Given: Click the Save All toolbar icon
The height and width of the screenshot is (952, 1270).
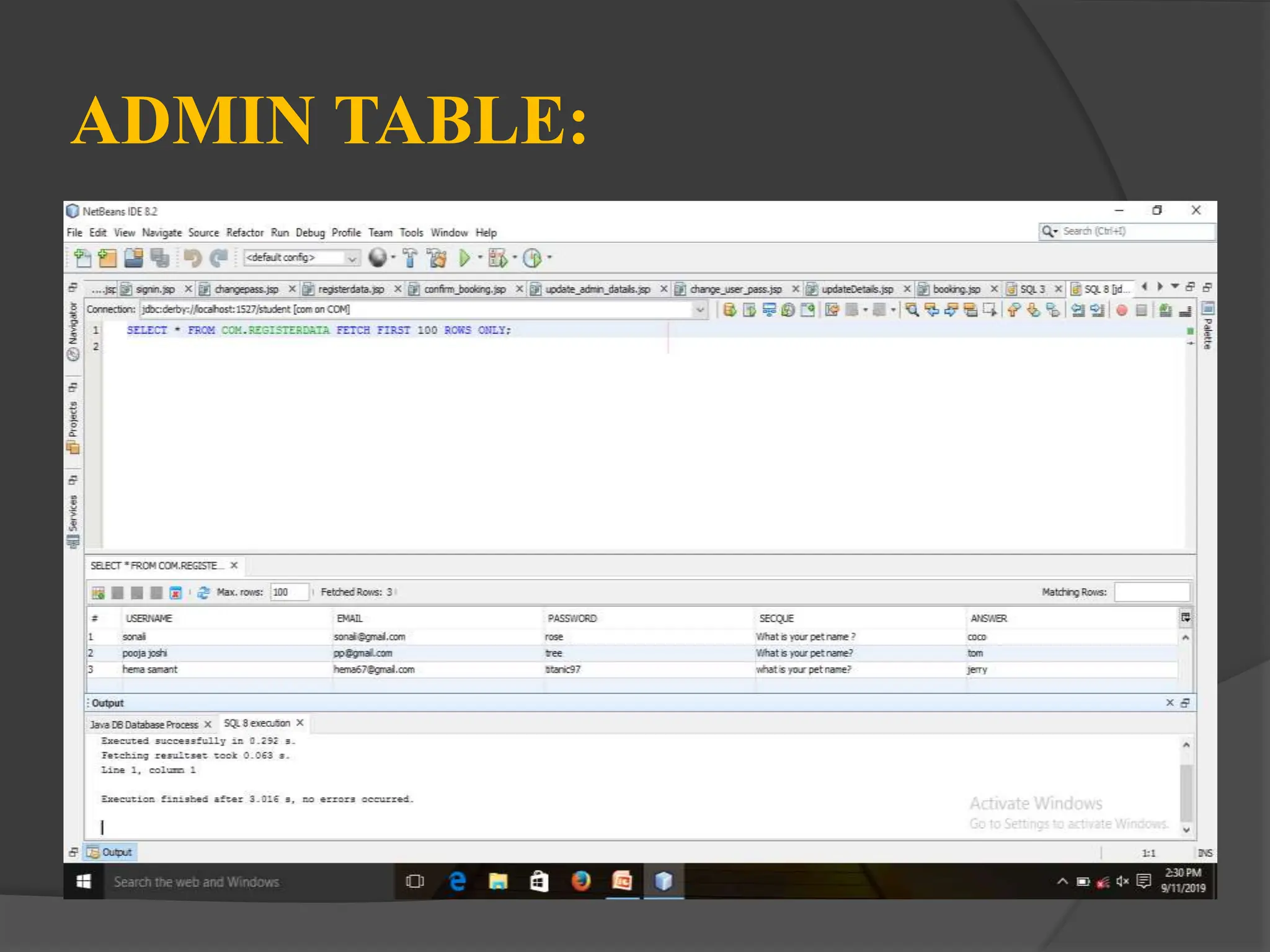Looking at the screenshot, I should point(159,257).
